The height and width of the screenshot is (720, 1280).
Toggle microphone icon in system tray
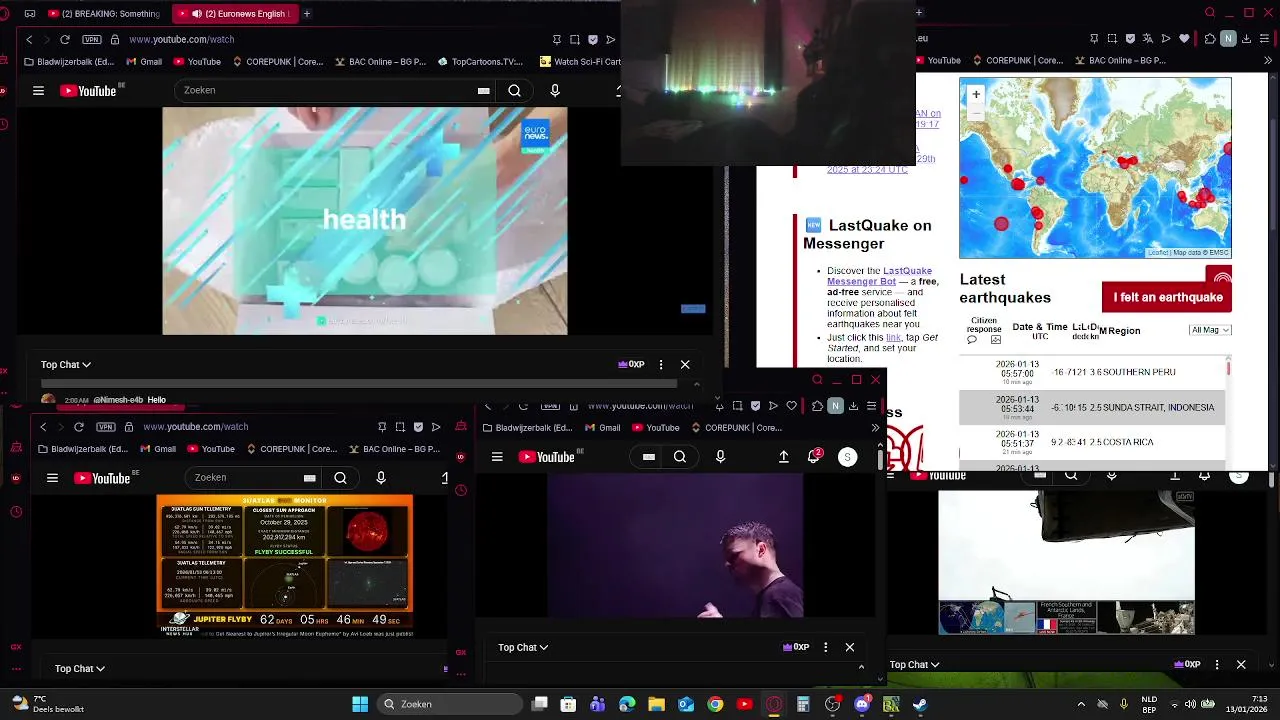pos(1124,704)
